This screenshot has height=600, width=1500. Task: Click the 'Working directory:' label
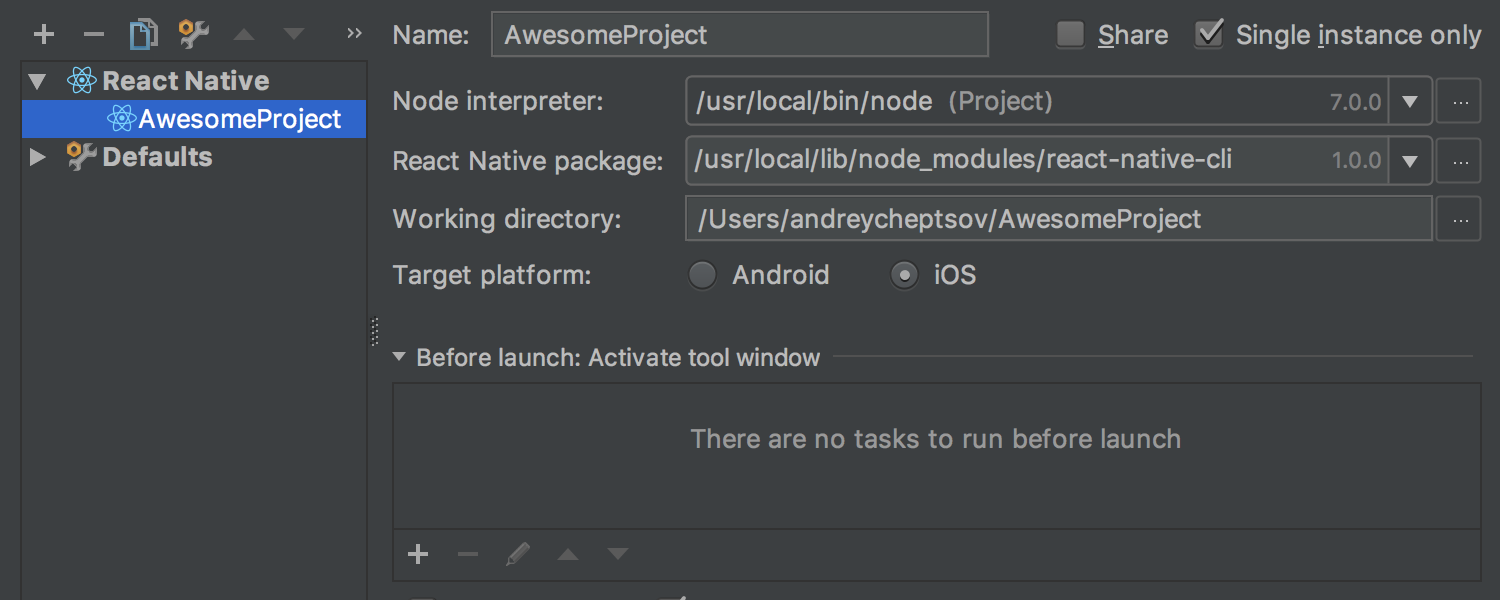507,219
